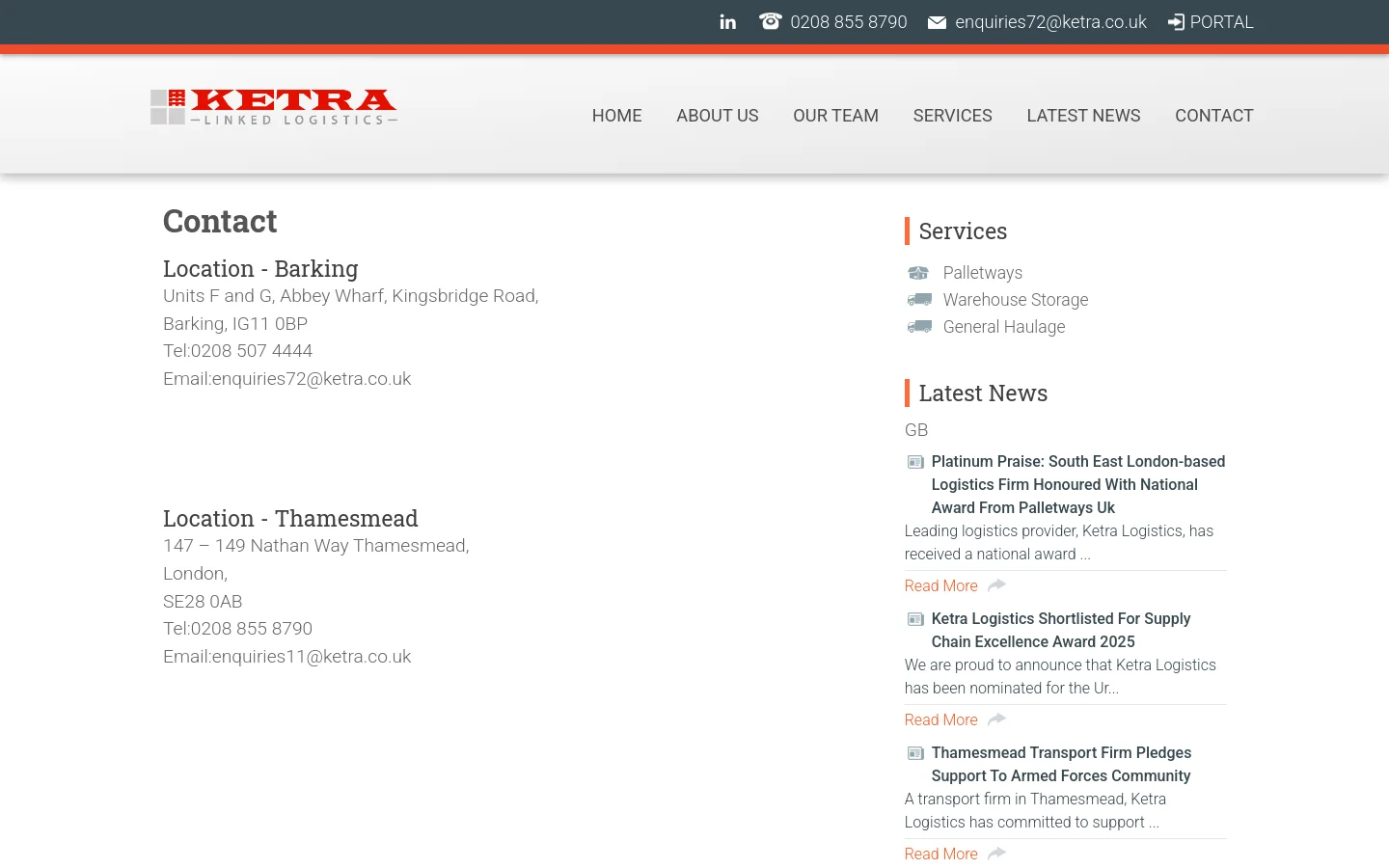The width and height of the screenshot is (1389, 868).
Task: Click Barking email enquiries72@ketra.co.uk in page body
Action: click(312, 379)
